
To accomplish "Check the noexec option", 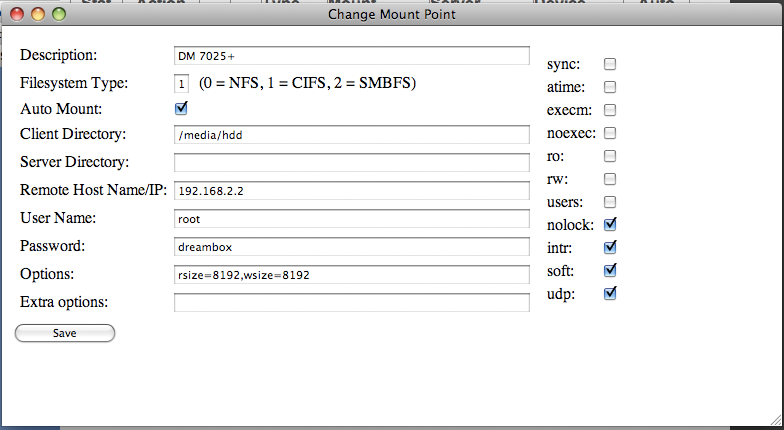I will click(610, 133).
